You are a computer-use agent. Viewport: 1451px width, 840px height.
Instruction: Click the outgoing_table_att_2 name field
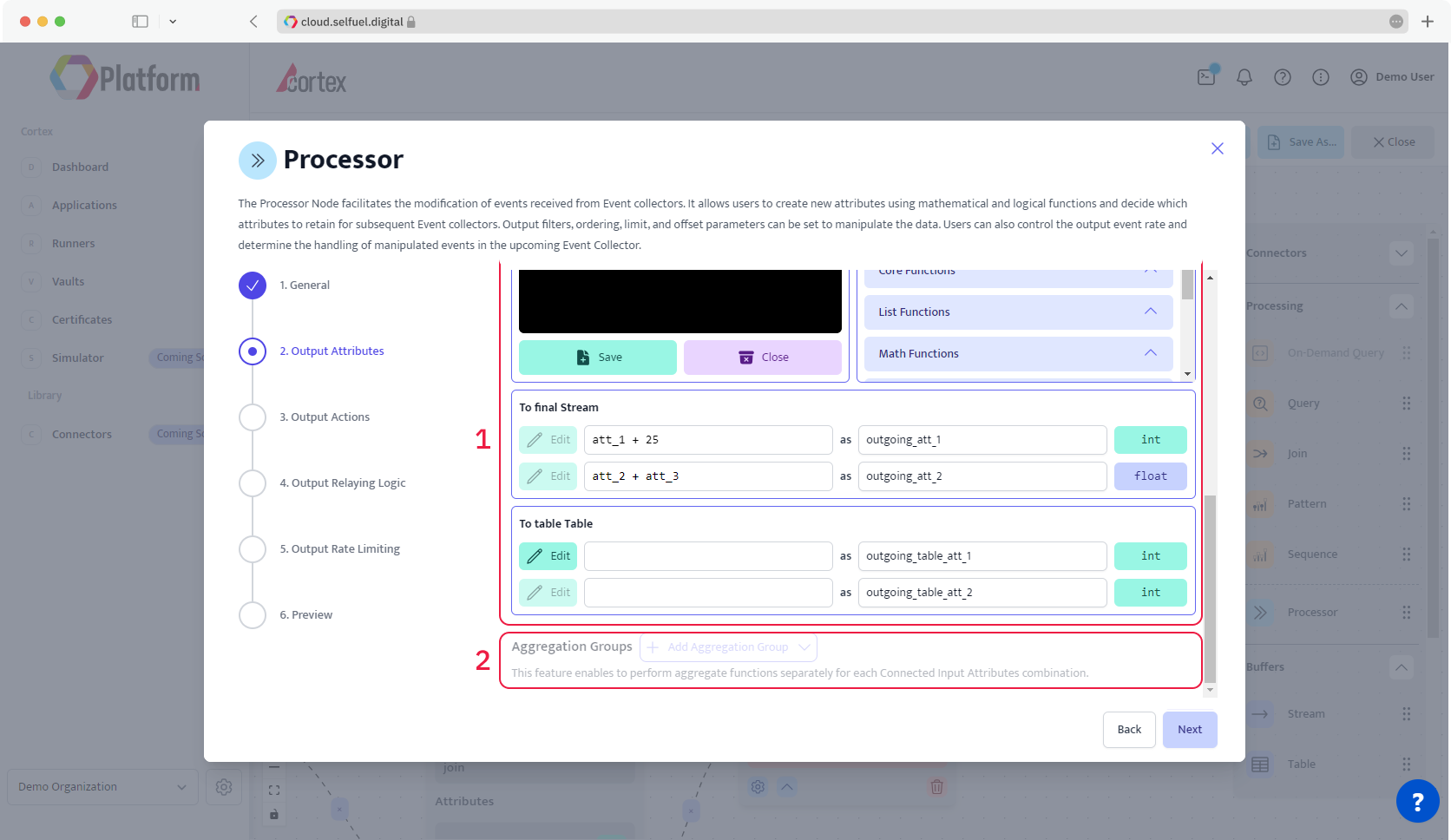coord(982,593)
